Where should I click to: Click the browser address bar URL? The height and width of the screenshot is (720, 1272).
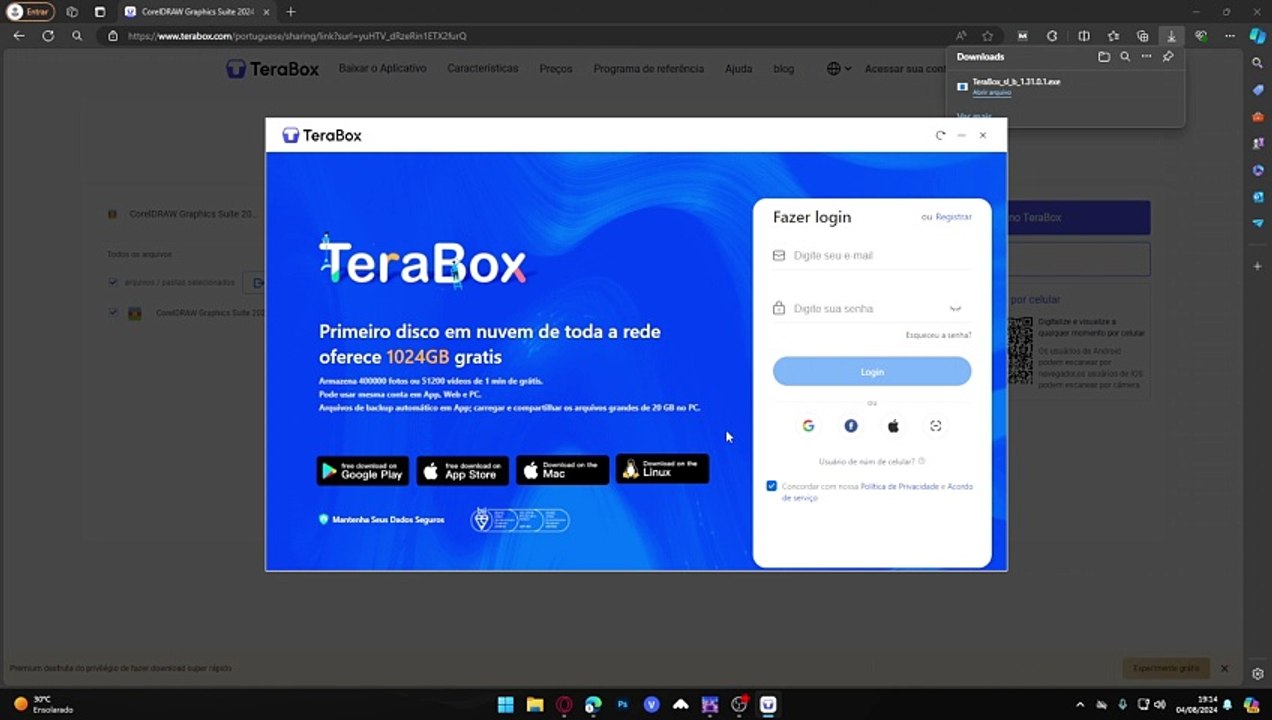(297, 36)
